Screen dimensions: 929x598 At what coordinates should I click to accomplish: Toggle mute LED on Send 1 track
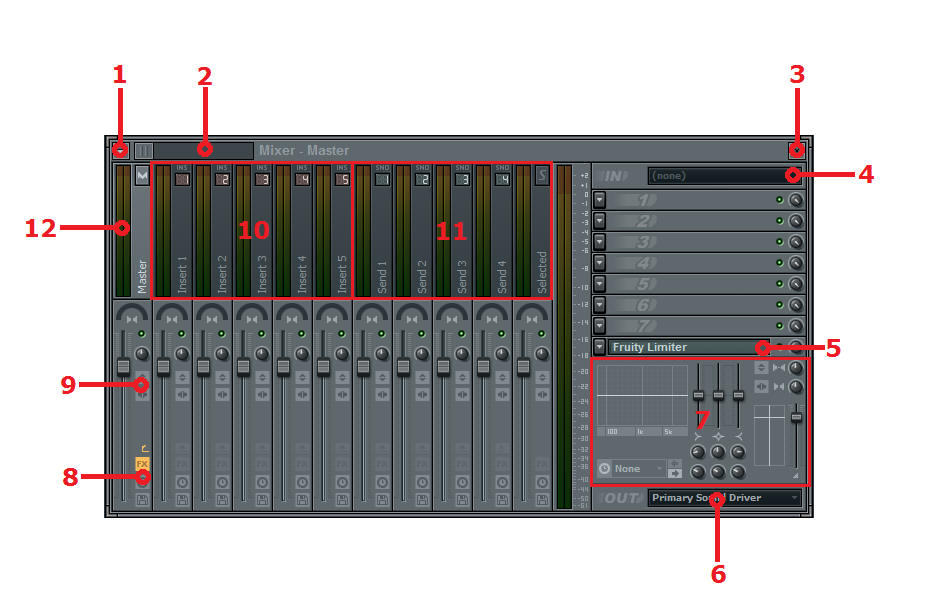(x=382, y=333)
